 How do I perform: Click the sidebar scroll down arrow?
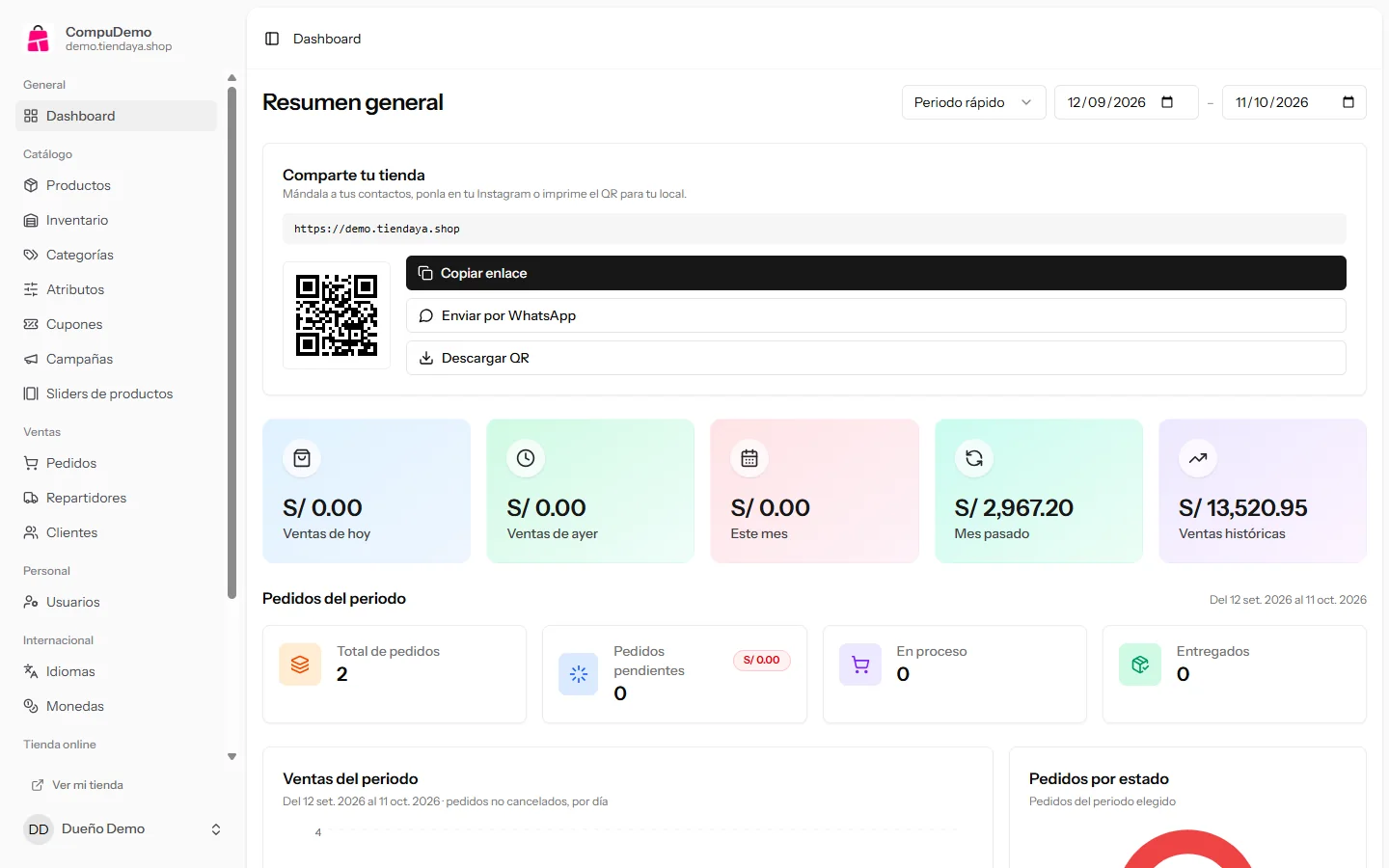coord(231,757)
